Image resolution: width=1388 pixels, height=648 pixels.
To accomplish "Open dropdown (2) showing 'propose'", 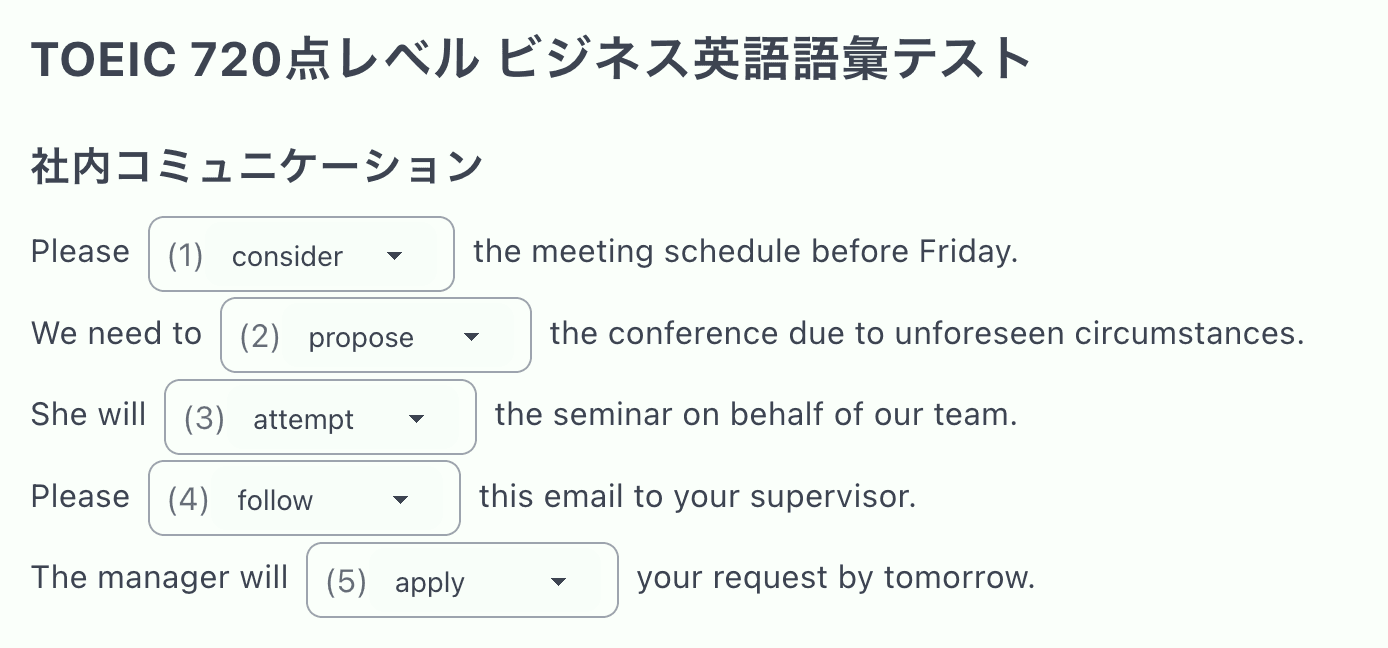I will (375, 336).
